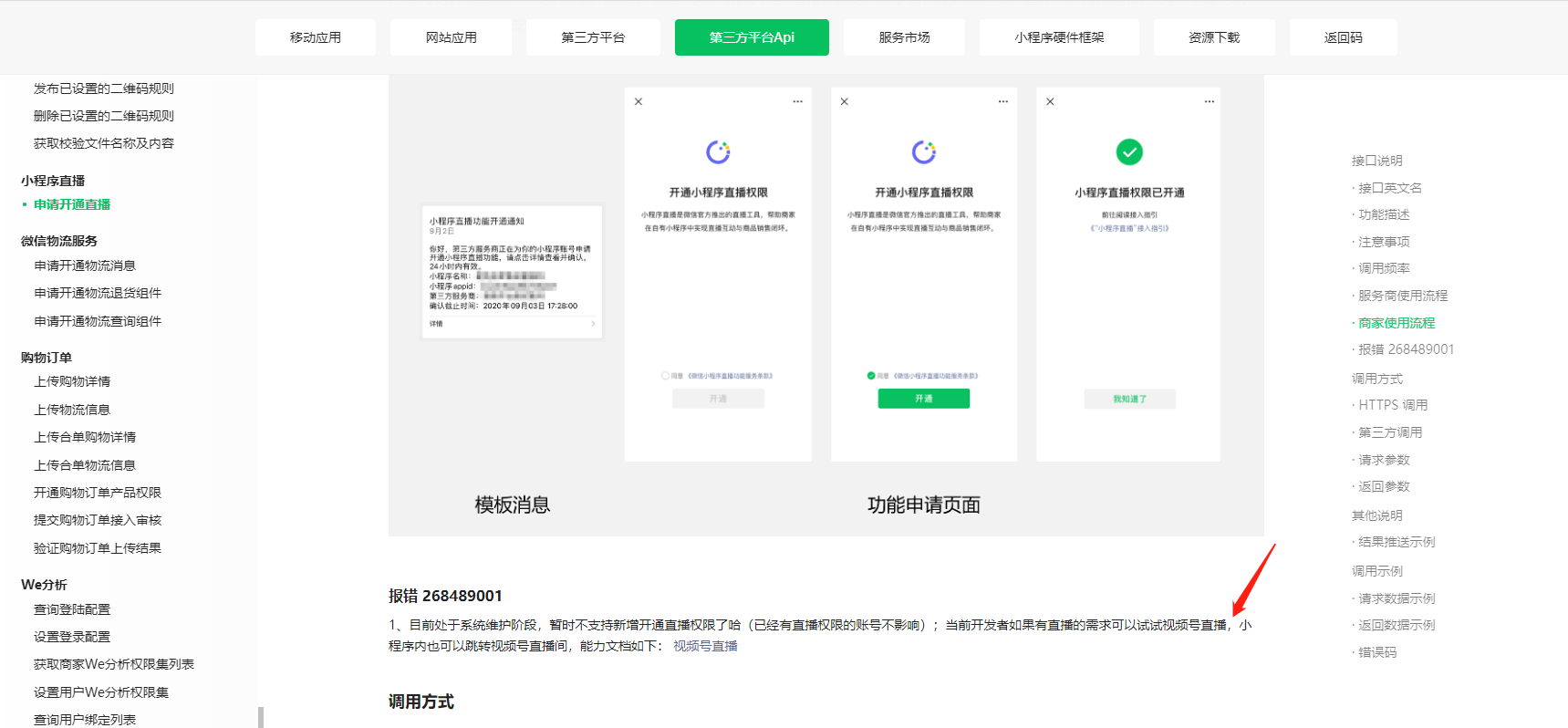1568x728 pixels.
Task: Open 上传合单购物详情 in sidebar
Action: (85, 437)
